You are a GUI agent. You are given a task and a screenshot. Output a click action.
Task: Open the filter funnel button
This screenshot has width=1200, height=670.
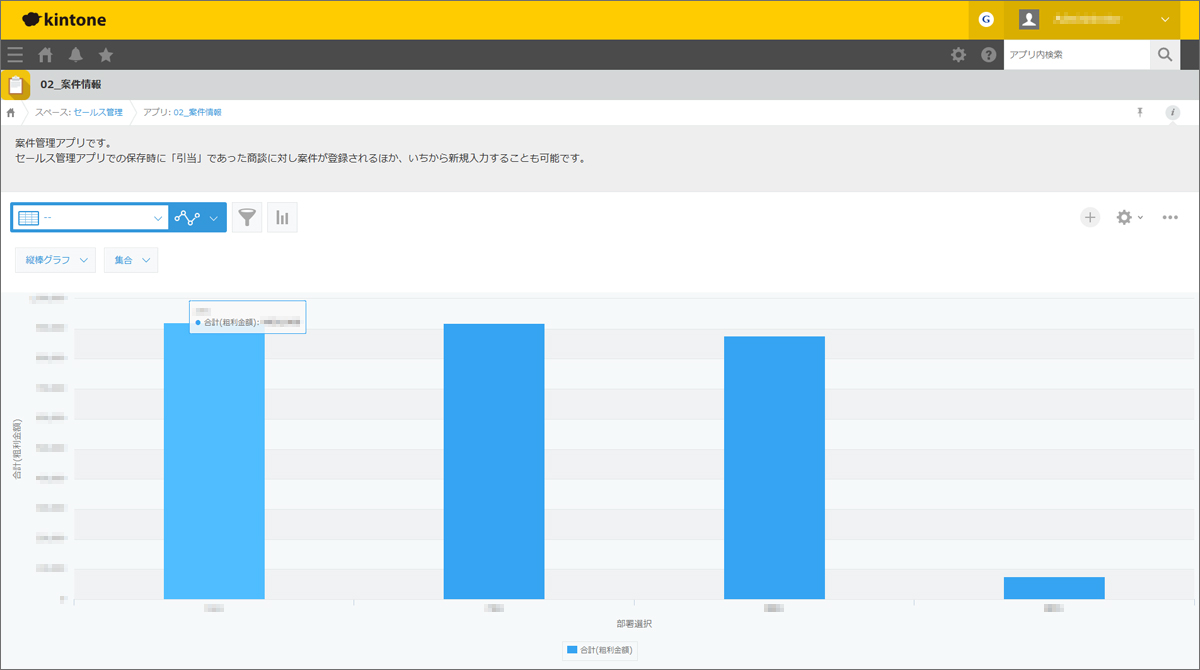point(247,217)
